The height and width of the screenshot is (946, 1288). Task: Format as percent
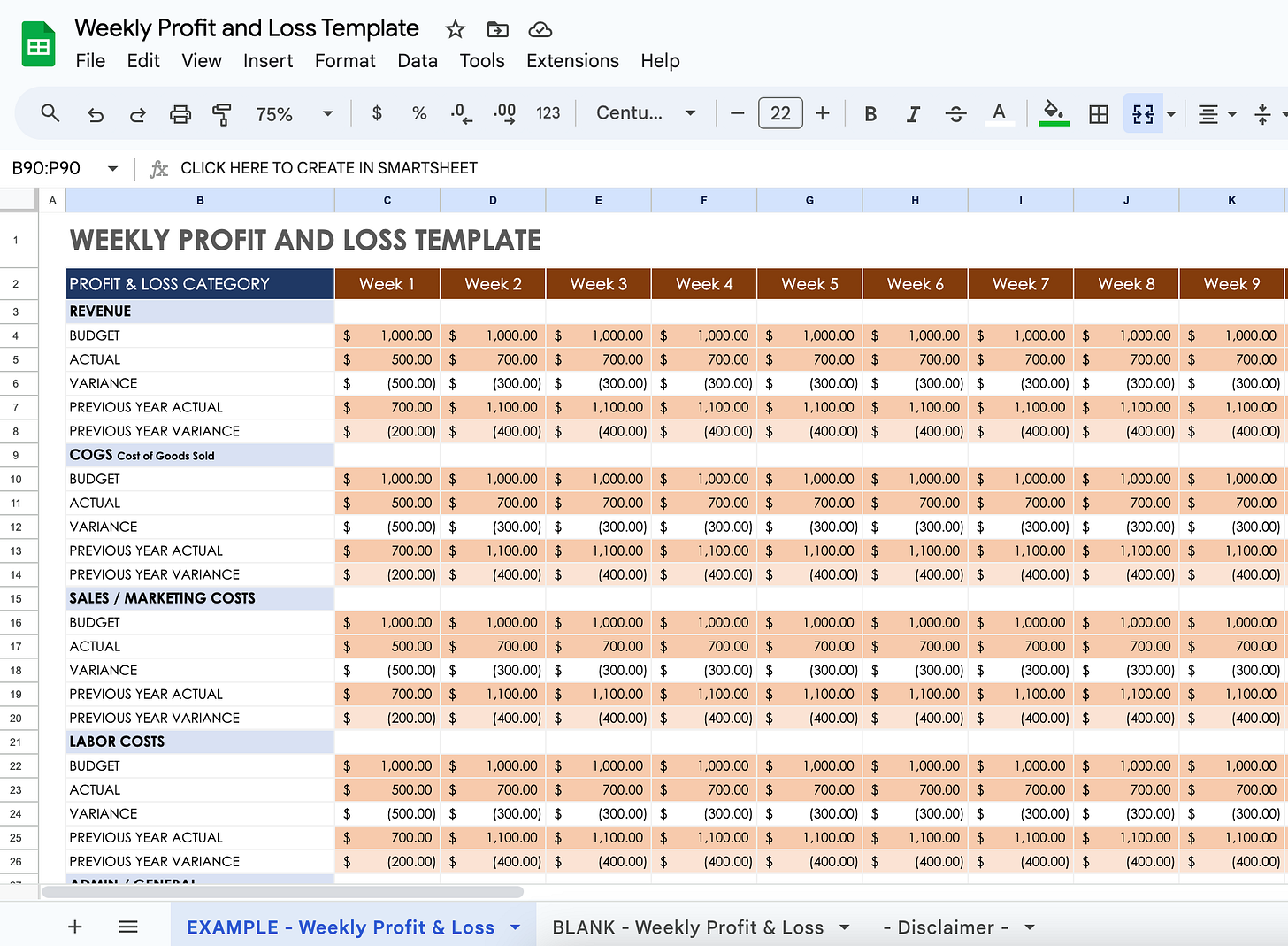pos(419,113)
